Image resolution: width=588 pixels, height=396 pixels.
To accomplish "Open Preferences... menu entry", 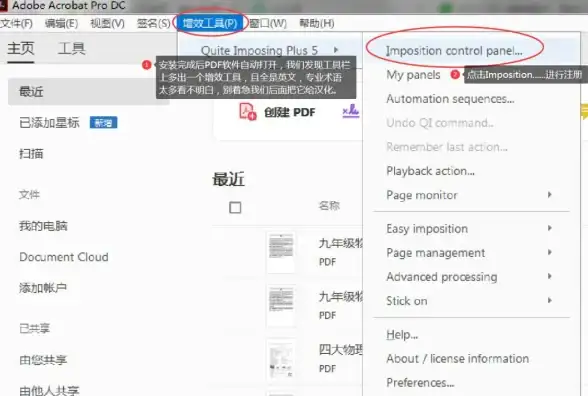I will pos(420,383).
